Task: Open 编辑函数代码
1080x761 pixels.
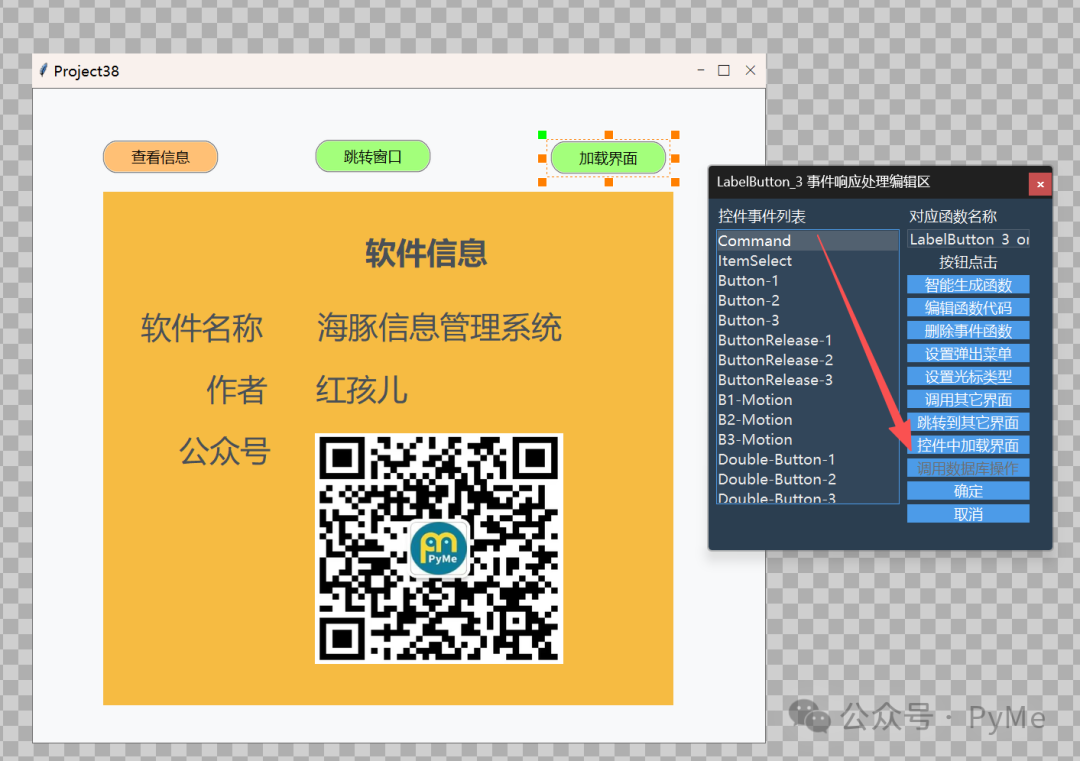Action: tap(968, 307)
